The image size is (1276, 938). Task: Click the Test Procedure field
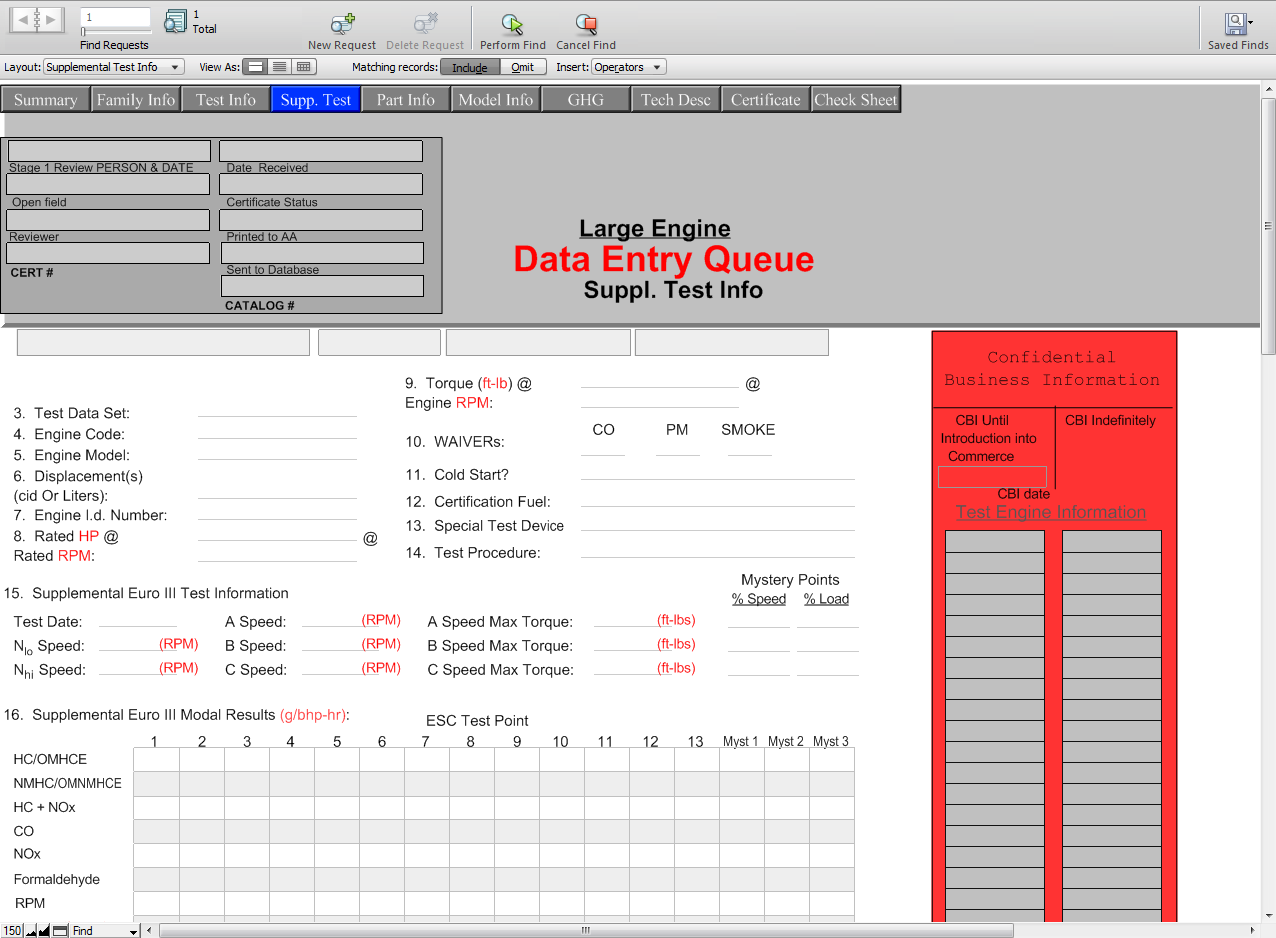[718, 549]
